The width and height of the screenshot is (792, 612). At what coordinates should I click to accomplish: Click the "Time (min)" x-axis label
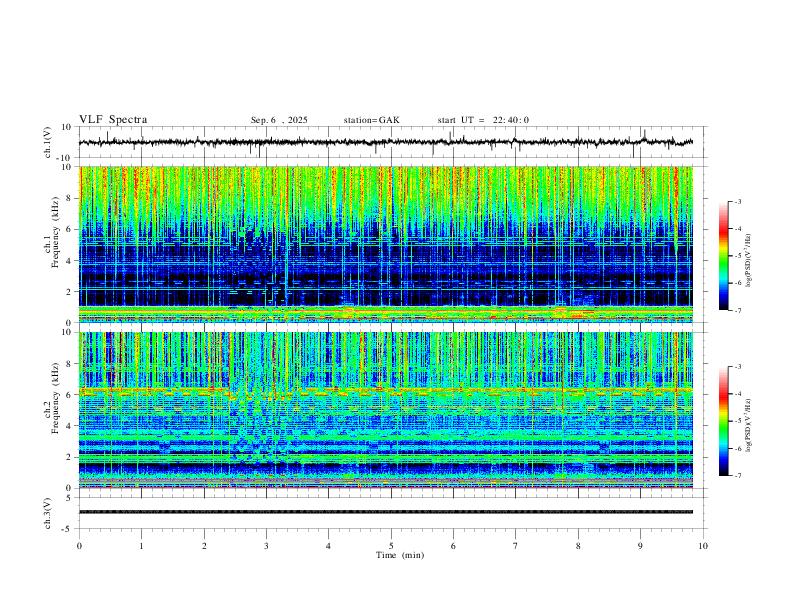[x=400, y=555]
